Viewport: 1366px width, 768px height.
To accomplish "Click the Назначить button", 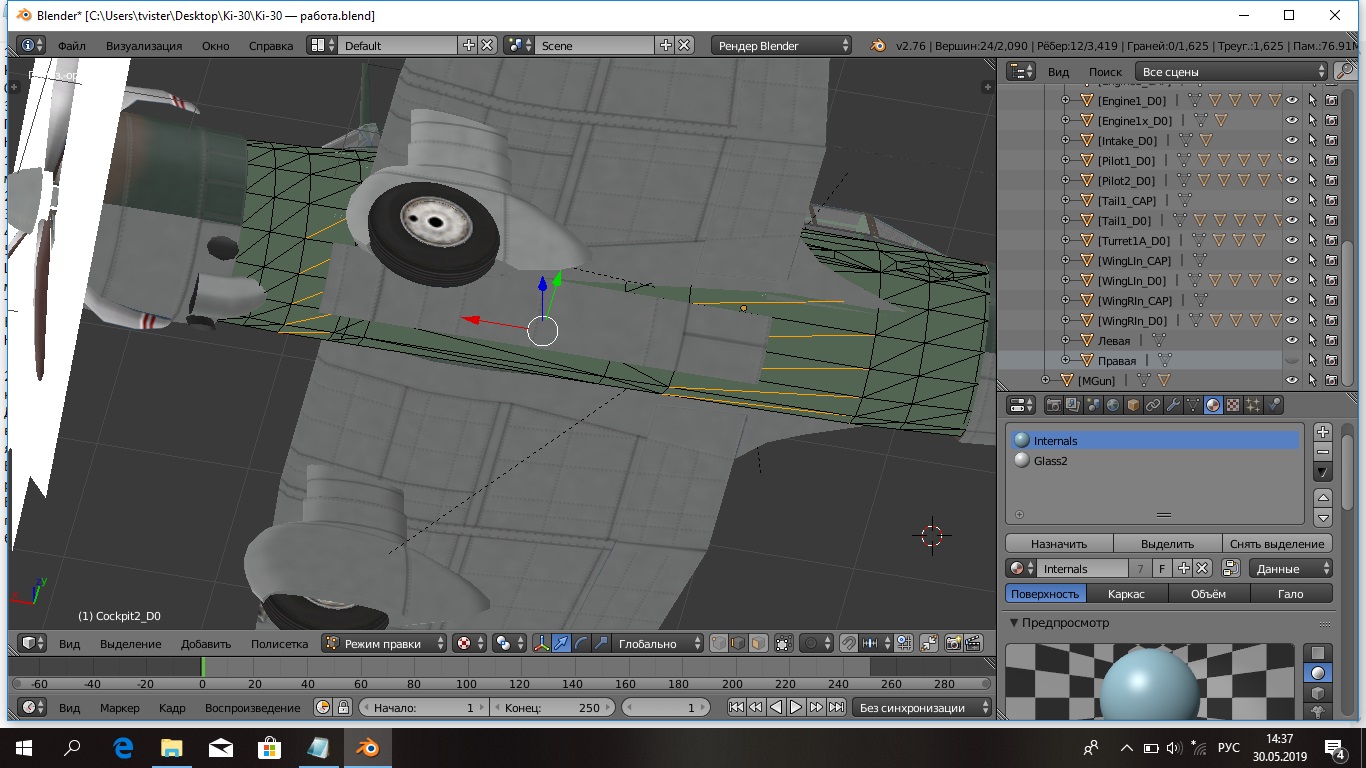I will pyautogui.click(x=1059, y=544).
